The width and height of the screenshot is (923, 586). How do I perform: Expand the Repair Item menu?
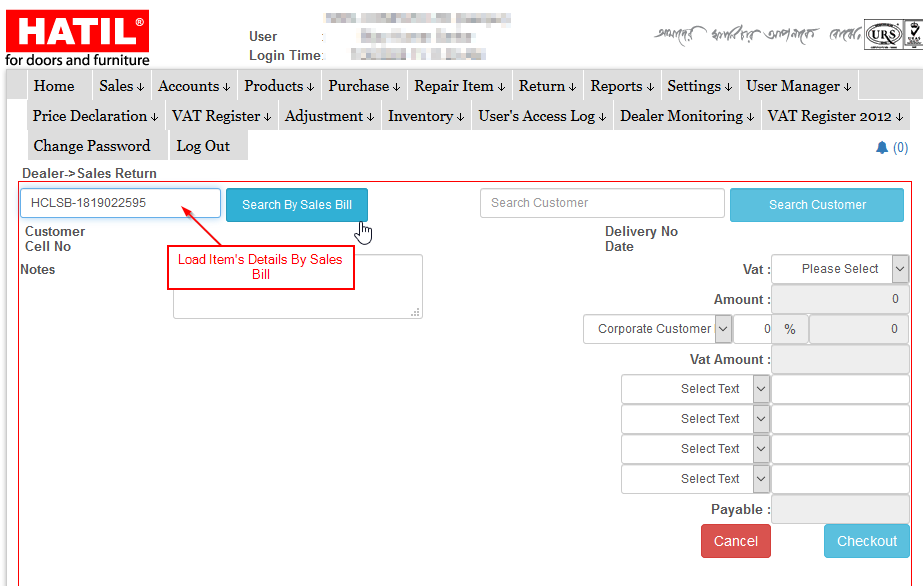click(459, 86)
